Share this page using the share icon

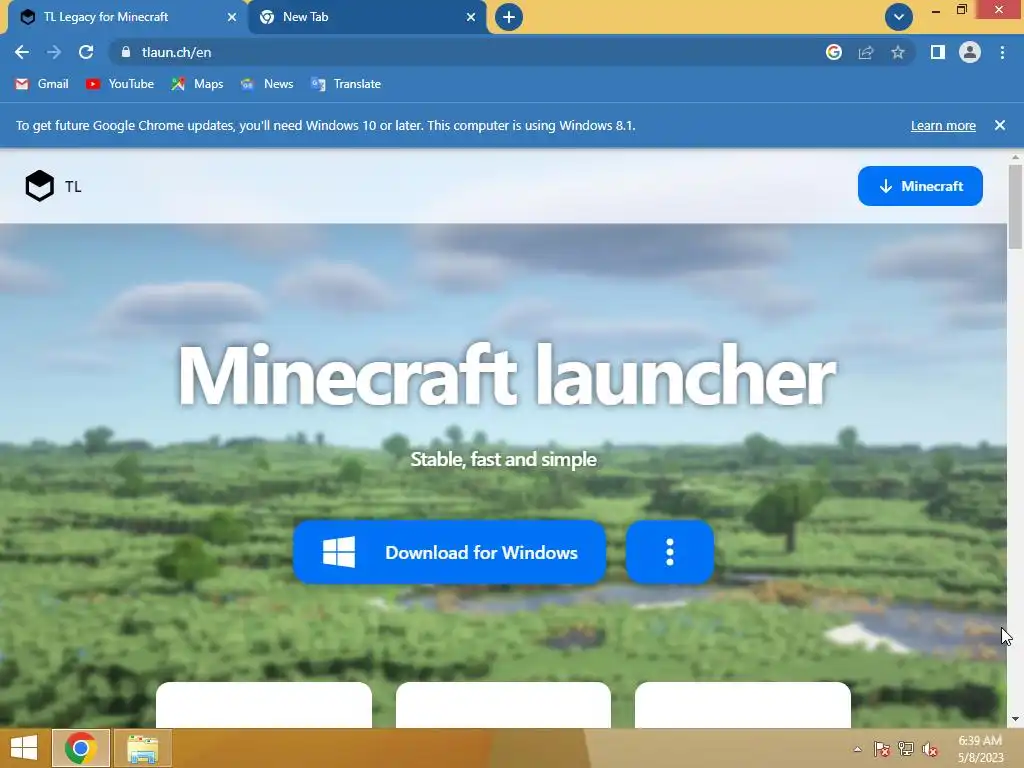pos(866,52)
